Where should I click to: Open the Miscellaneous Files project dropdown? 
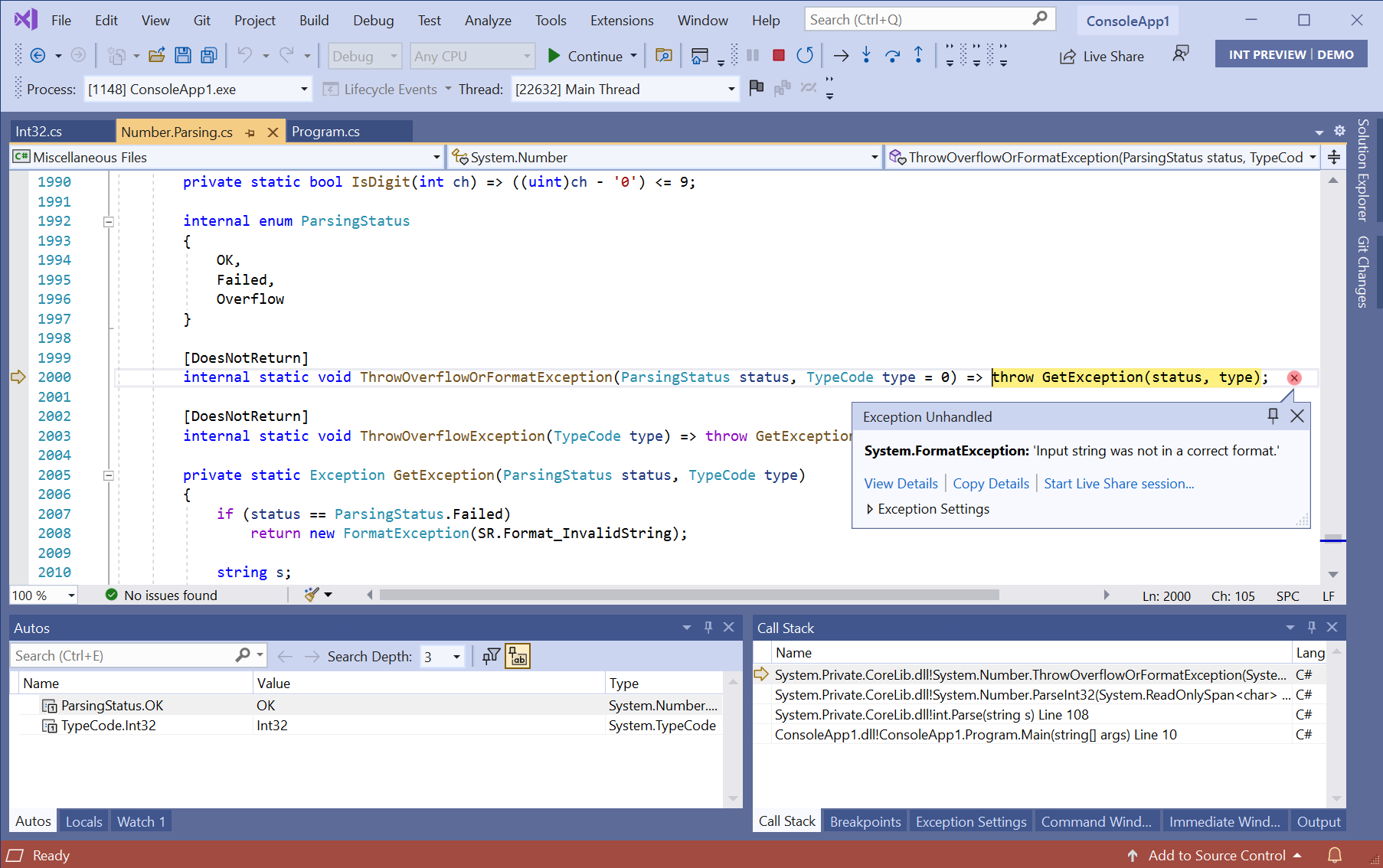coord(227,157)
